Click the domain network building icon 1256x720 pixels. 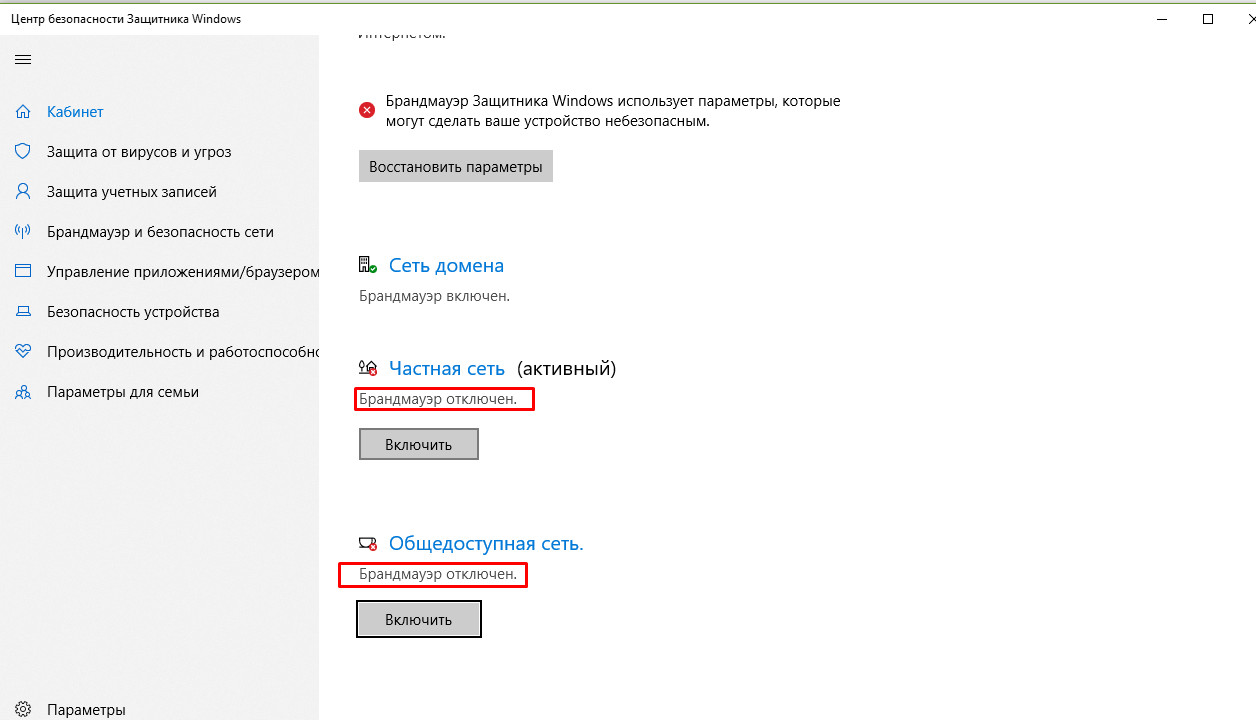tap(367, 265)
